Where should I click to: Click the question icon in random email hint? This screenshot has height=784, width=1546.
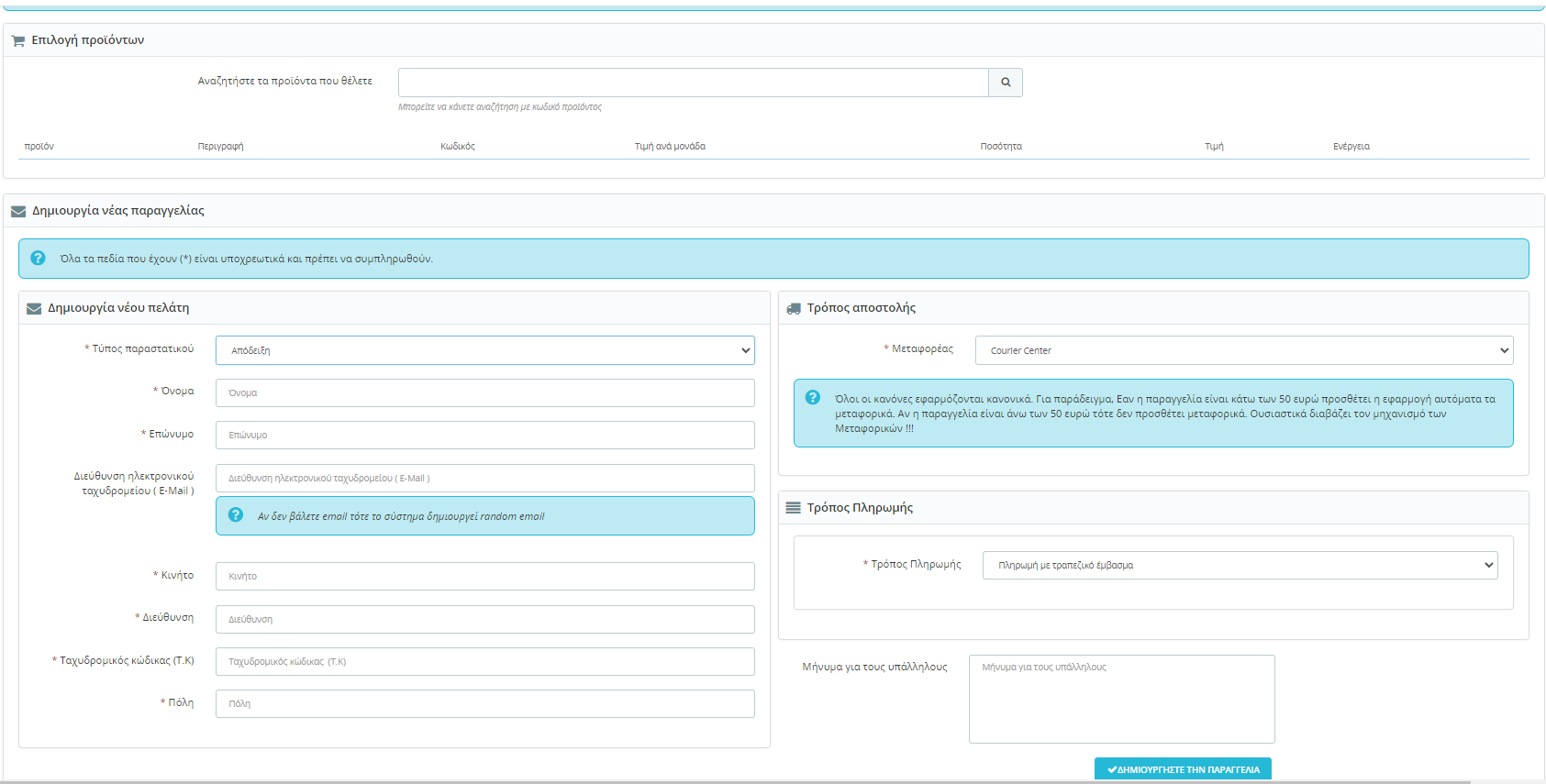[x=236, y=515]
